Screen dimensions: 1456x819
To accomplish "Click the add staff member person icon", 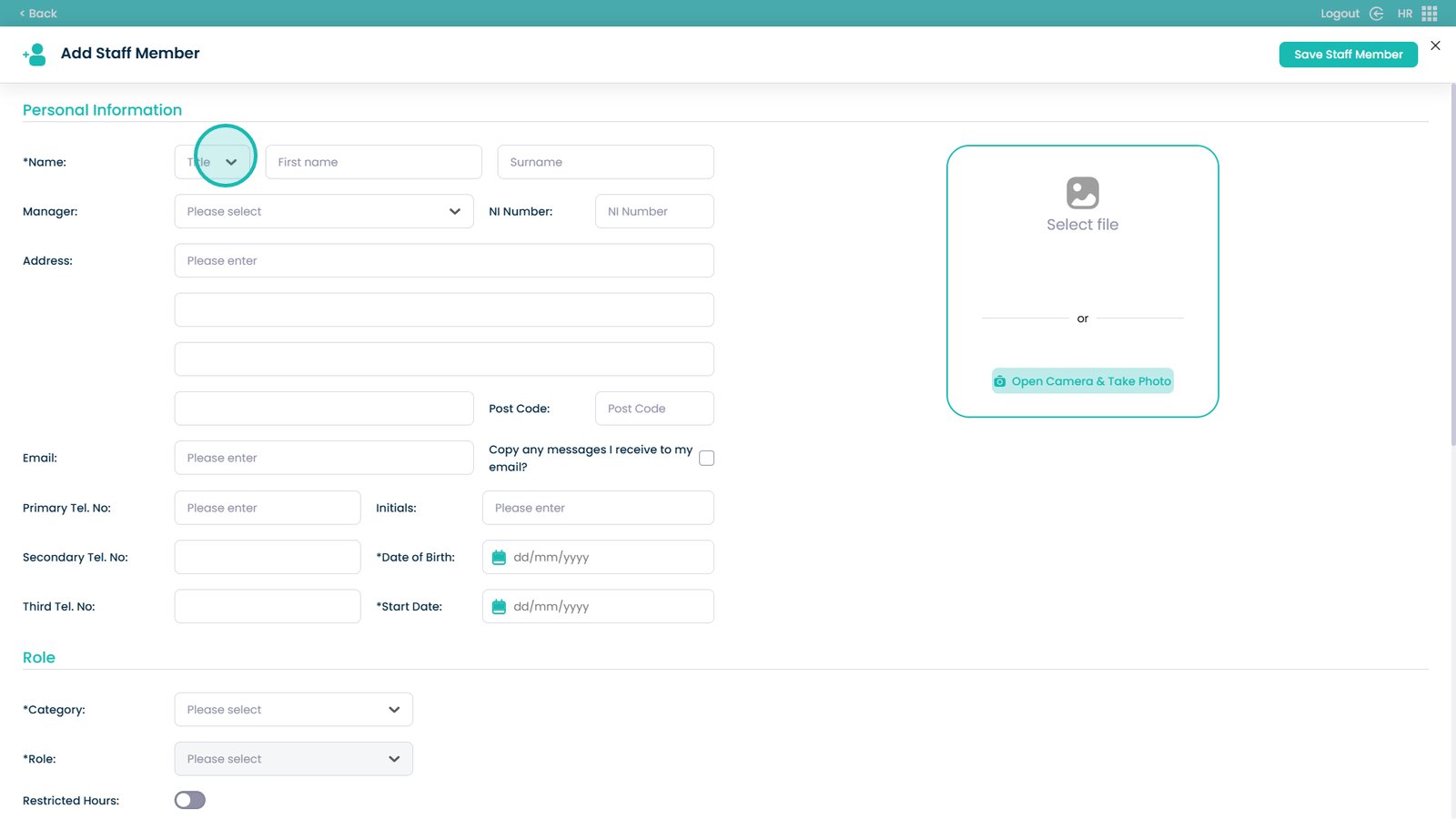I will coord(35,55).
